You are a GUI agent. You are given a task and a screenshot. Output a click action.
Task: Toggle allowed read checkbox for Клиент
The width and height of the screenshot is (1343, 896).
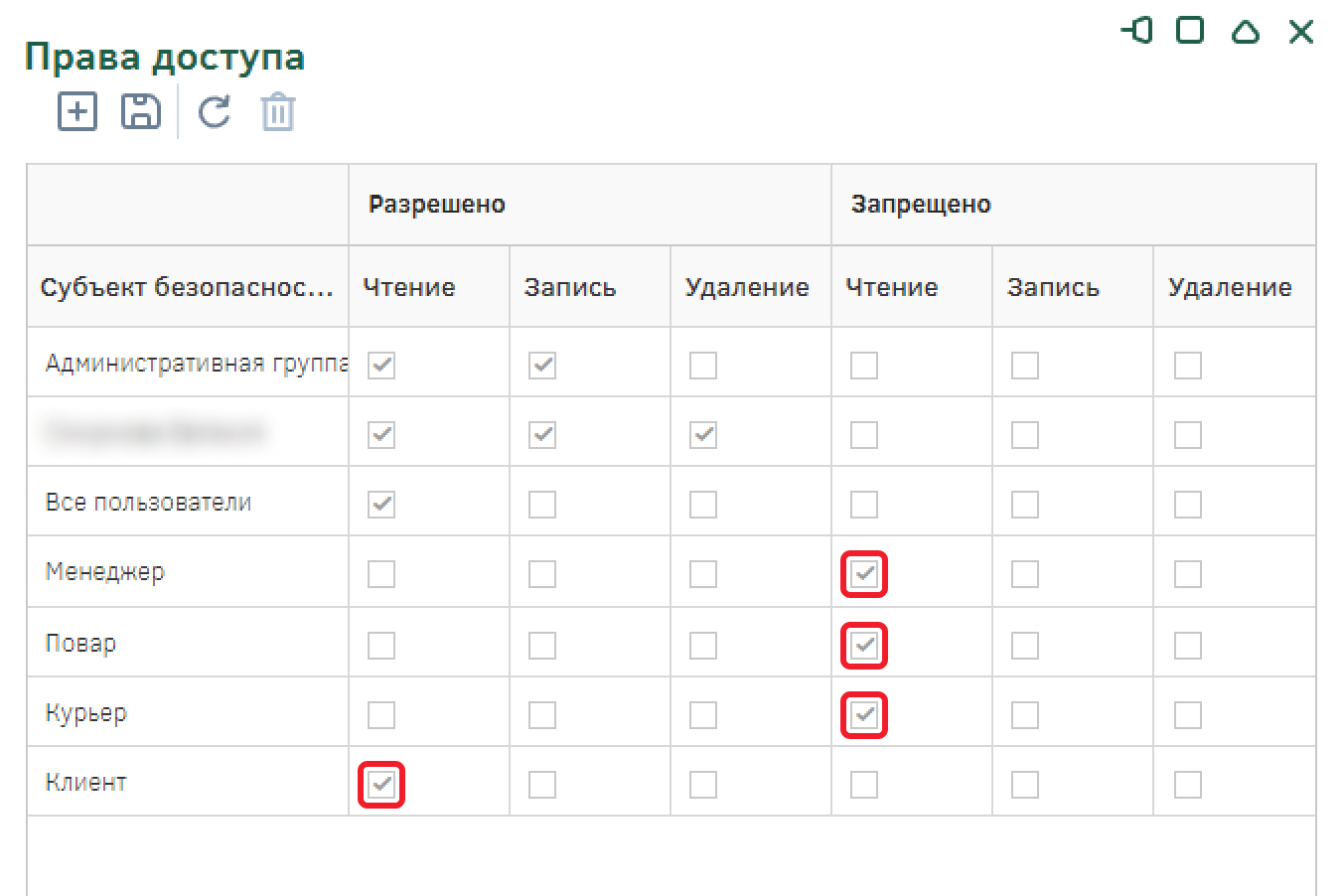381,785
